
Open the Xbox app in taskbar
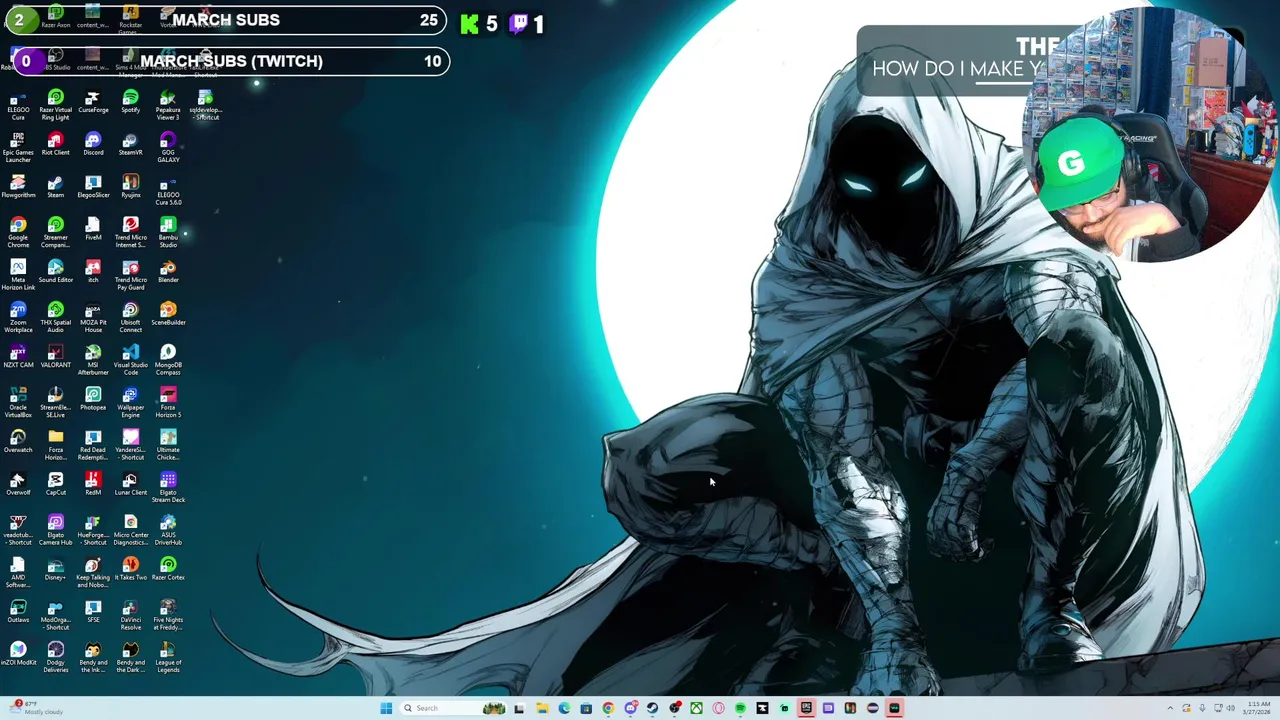(696, 708)
